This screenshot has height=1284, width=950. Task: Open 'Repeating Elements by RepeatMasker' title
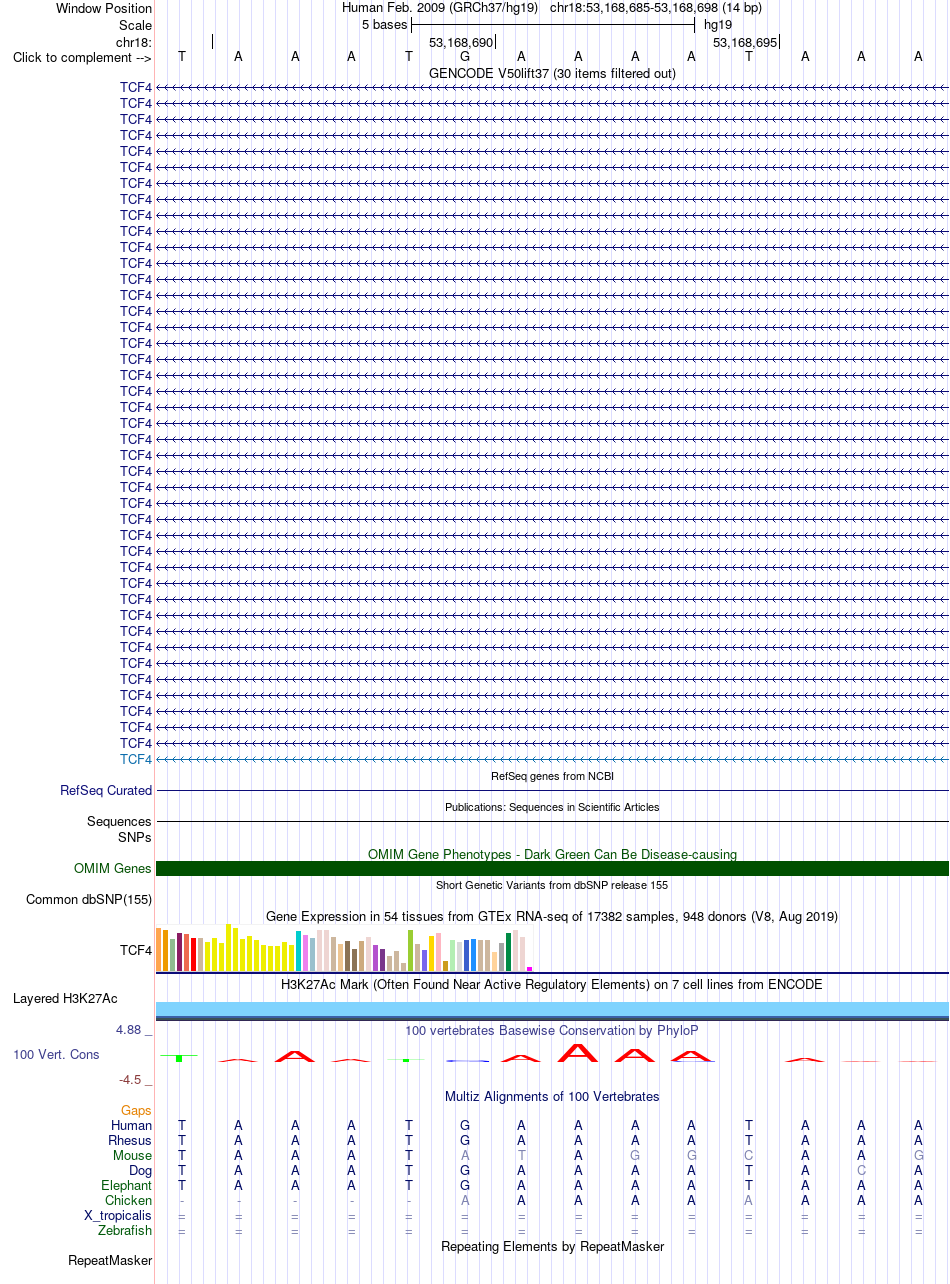click(x=552, y=1246)
